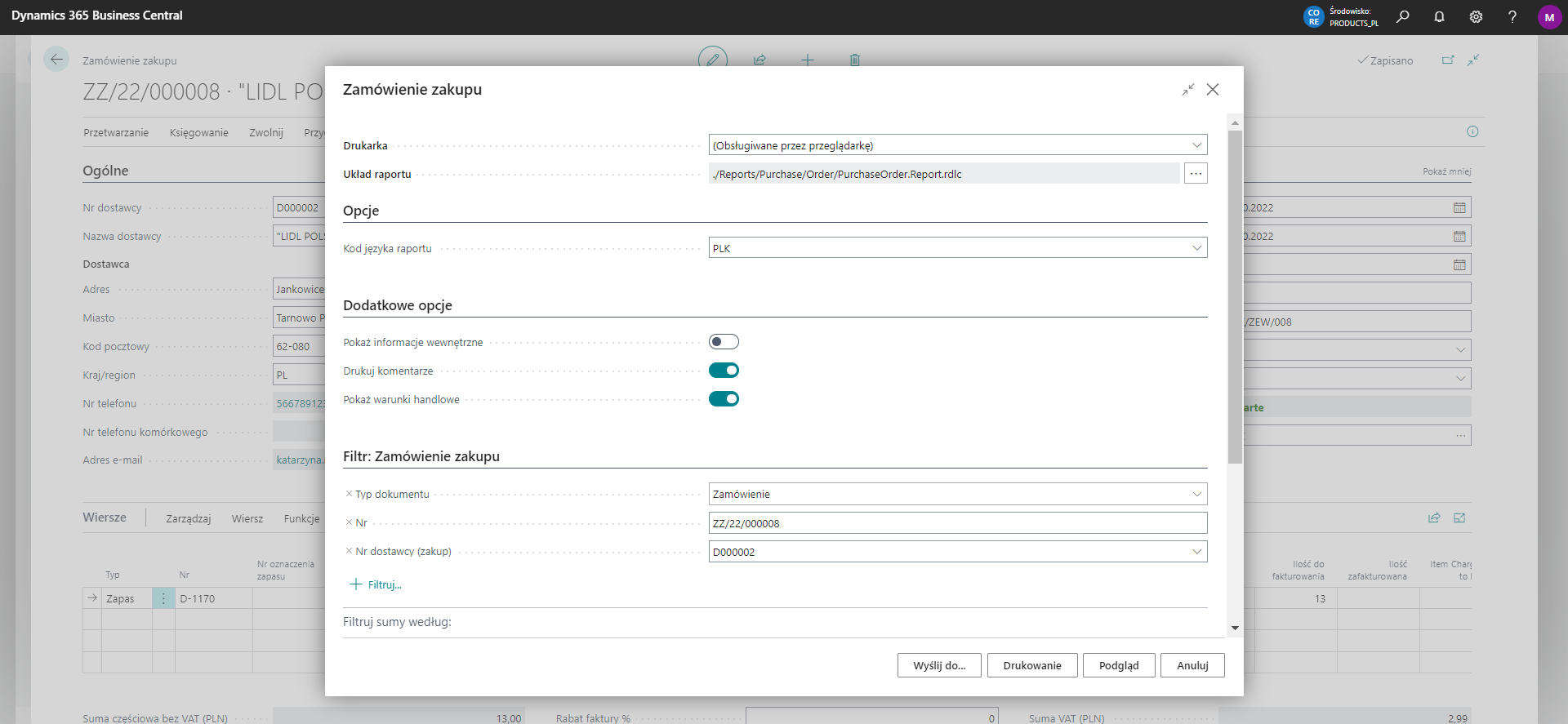Viewport: 1568px width, 724px height.
Task: Collapse the background page with arrows icon
Action: tap(1473, 60)
